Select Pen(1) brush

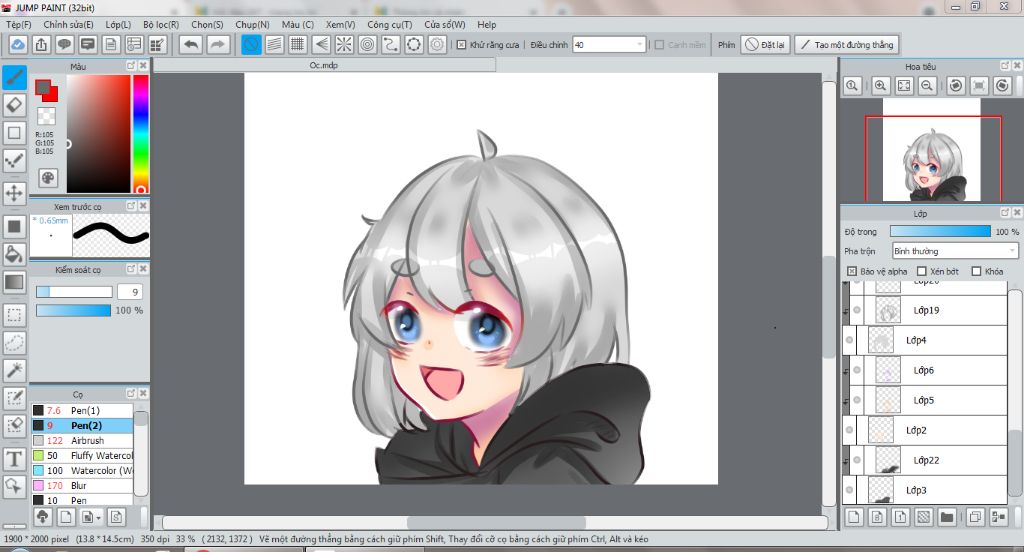[82, 410]
